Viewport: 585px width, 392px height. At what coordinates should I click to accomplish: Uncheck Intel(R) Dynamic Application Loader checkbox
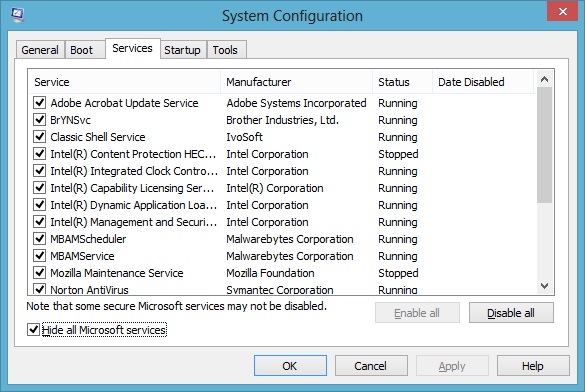point(40,205)
